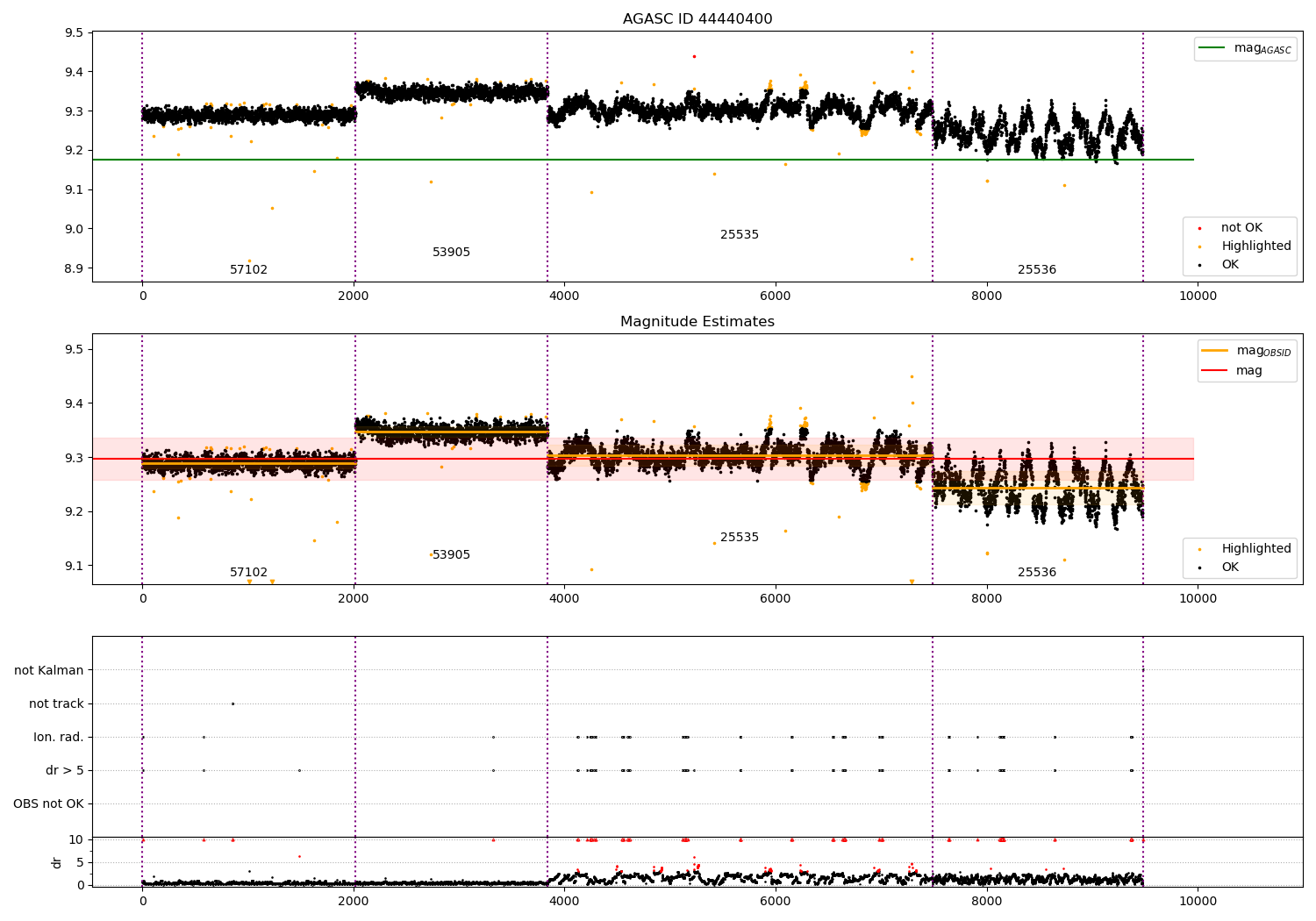Click the 9.0 y-axis tick in AGASC plot
Image resolution: width=1316 pixels, height=921 pixels.
coord(74,230)
